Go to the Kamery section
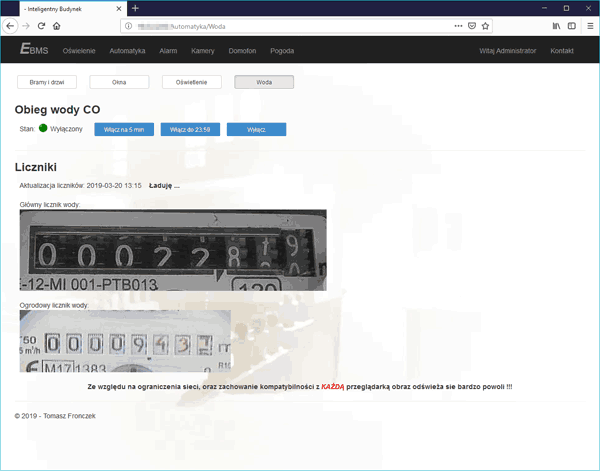600x471 pixels. coord(202,50)
